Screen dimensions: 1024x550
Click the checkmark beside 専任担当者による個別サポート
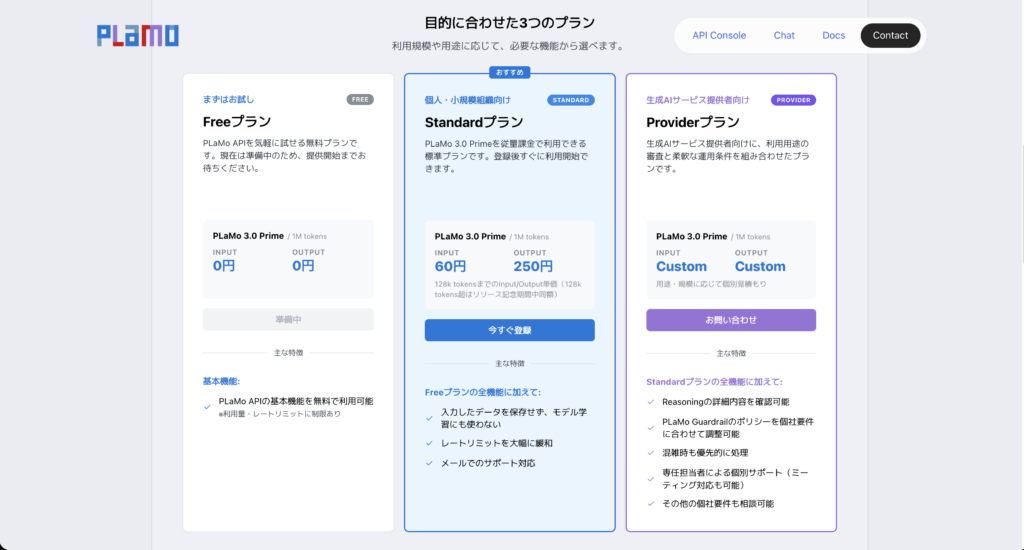point(650,479)
